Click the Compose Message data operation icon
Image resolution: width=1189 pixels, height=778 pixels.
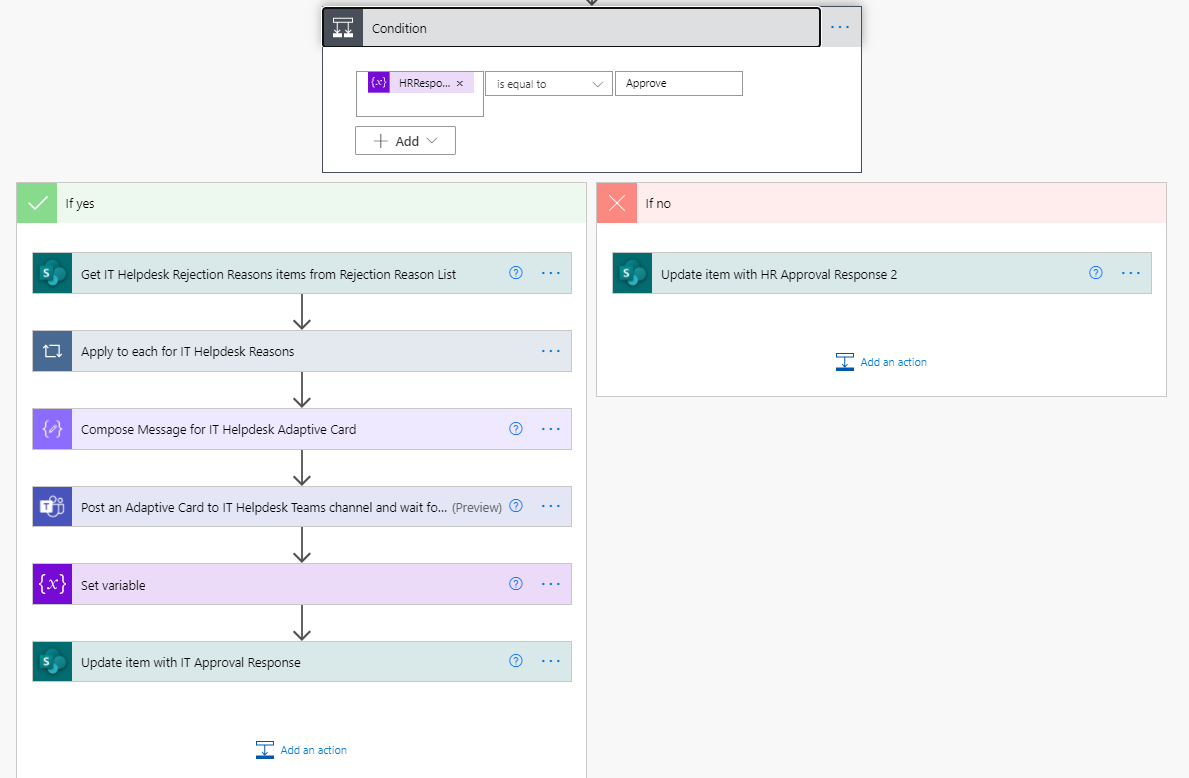coord(52,429)
